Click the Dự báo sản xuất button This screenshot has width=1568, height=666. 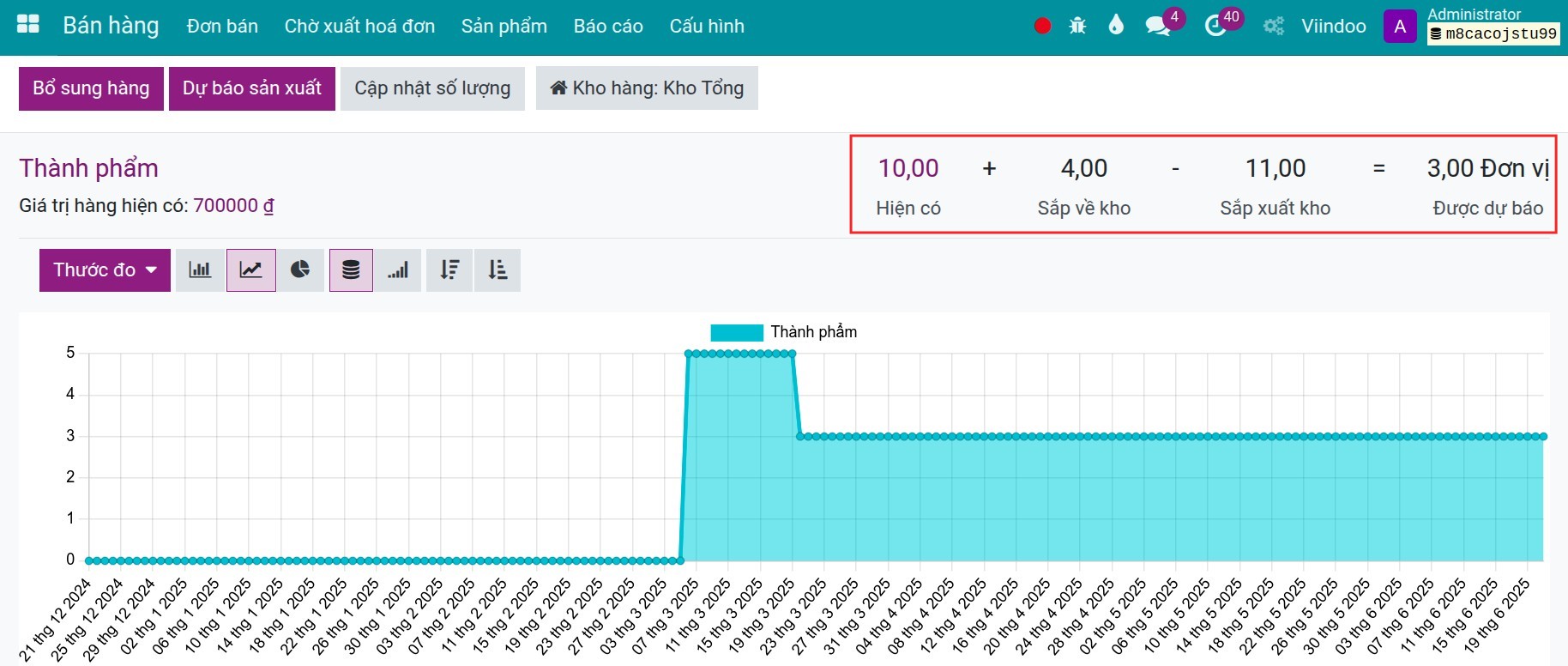252,88
